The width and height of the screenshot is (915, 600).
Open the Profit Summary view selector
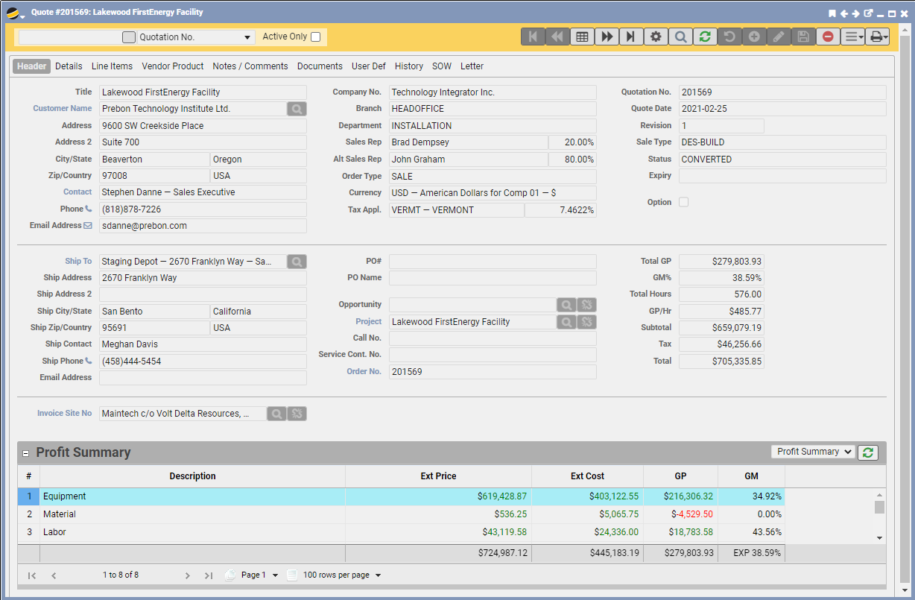(813, 452)
